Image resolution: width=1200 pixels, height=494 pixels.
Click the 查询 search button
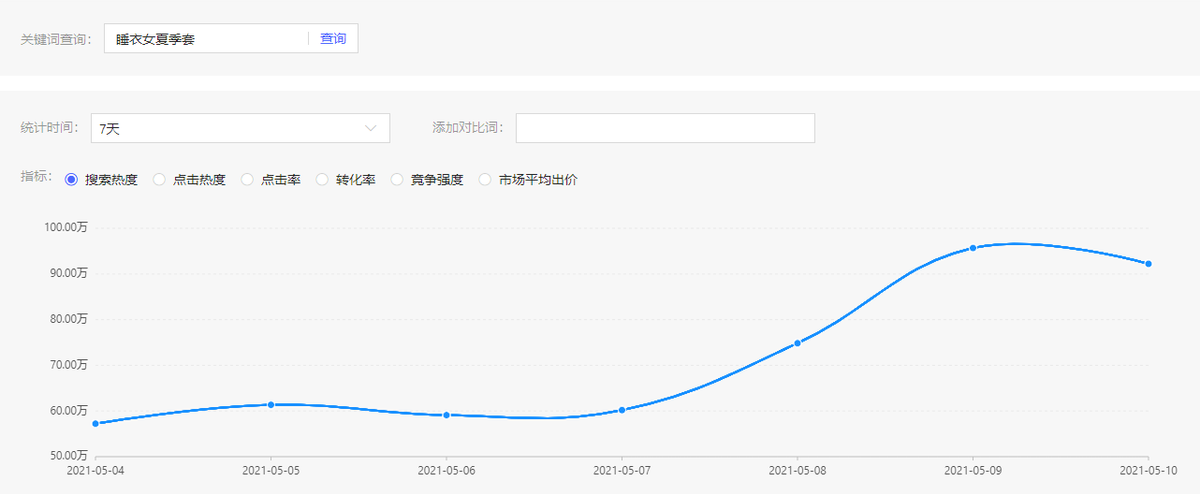coord(332,39)
